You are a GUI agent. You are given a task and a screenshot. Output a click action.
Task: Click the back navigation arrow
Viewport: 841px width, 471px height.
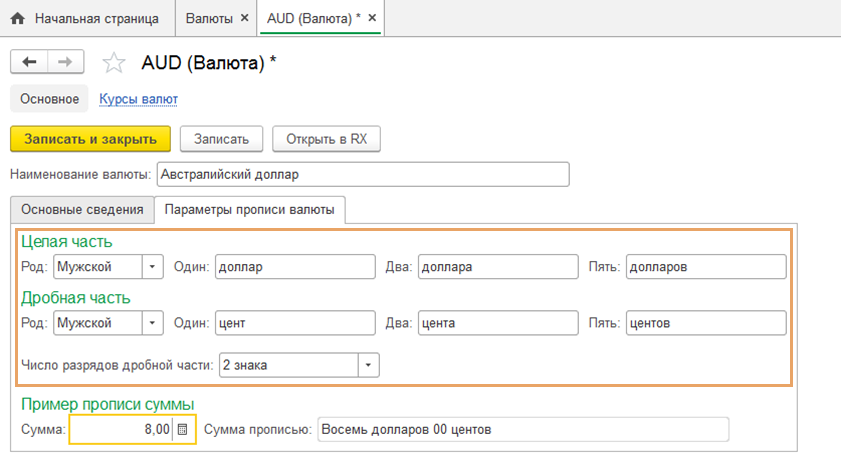[x=29, y=62]
